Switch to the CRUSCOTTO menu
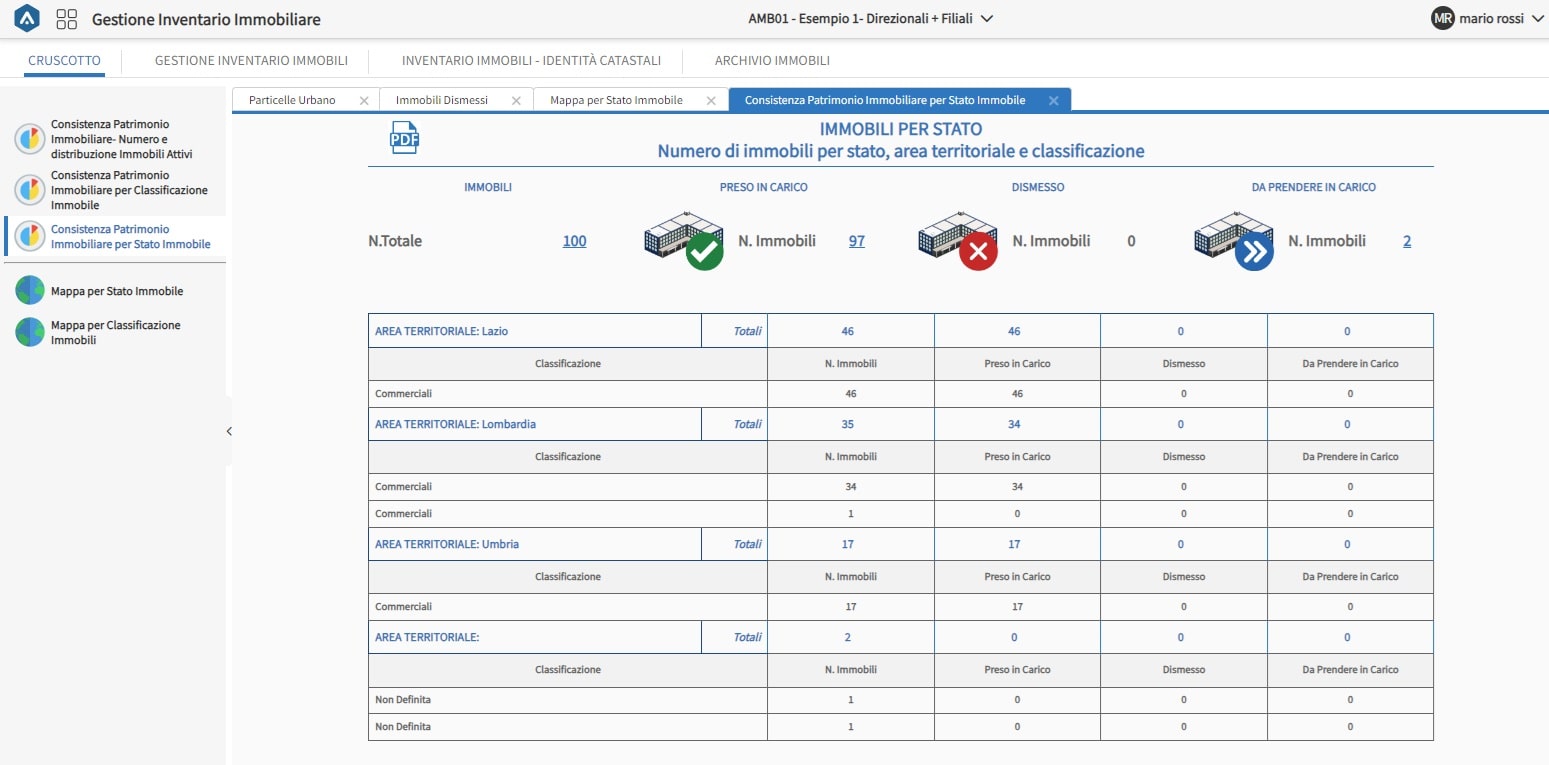Viewport: 1549px width, 765px height. pyautogui.click(x=65, y=60)
